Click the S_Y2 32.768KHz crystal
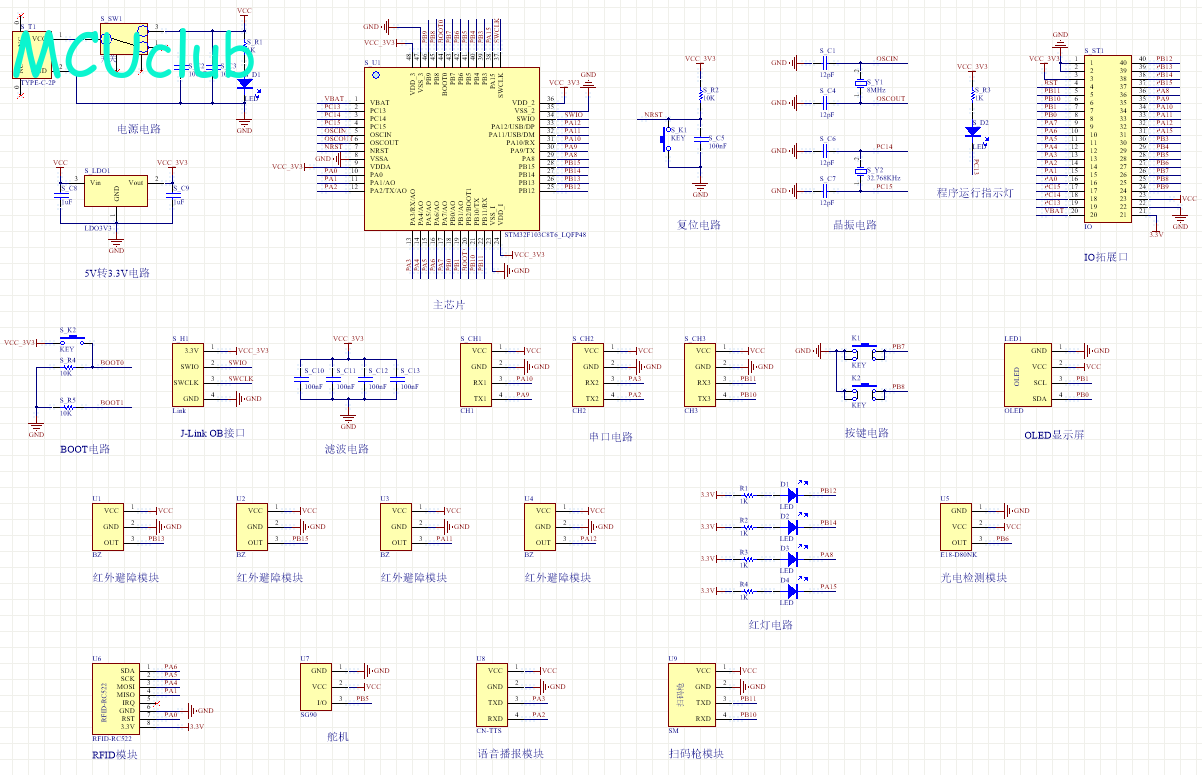Image resolution: width=1203 pixels, height=775 pixels. coord(859,172)
